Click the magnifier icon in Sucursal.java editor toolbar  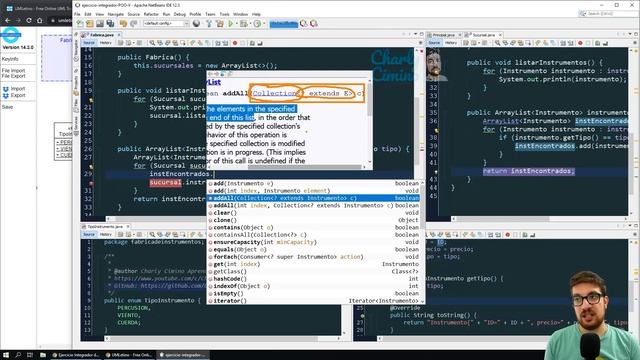pos(498,43)
